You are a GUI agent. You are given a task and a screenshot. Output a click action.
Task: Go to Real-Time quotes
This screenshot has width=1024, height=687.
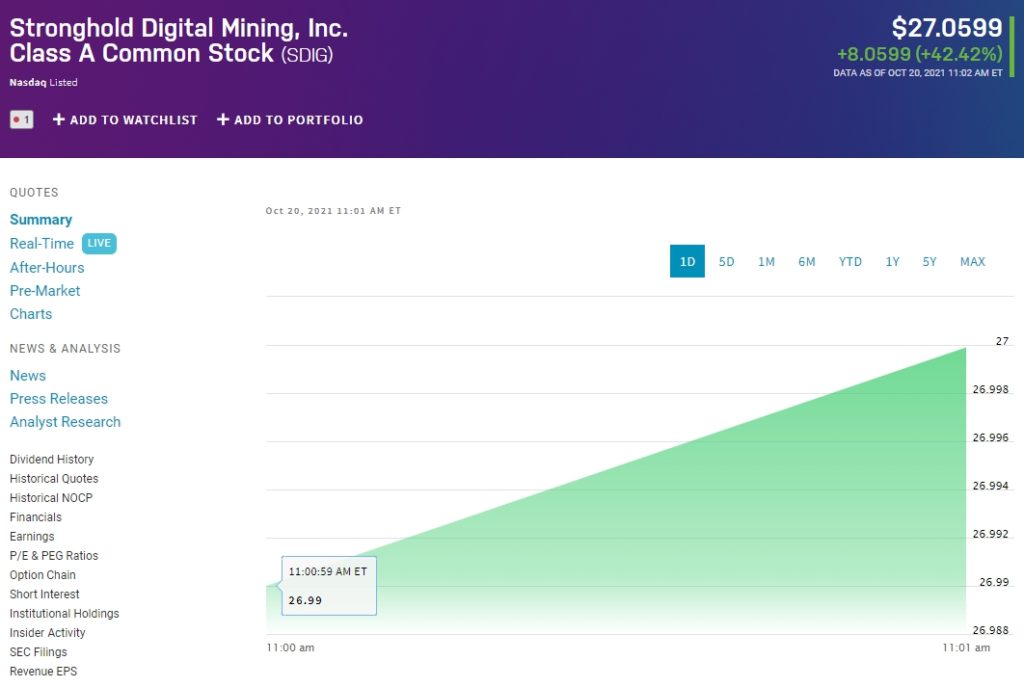41,243
